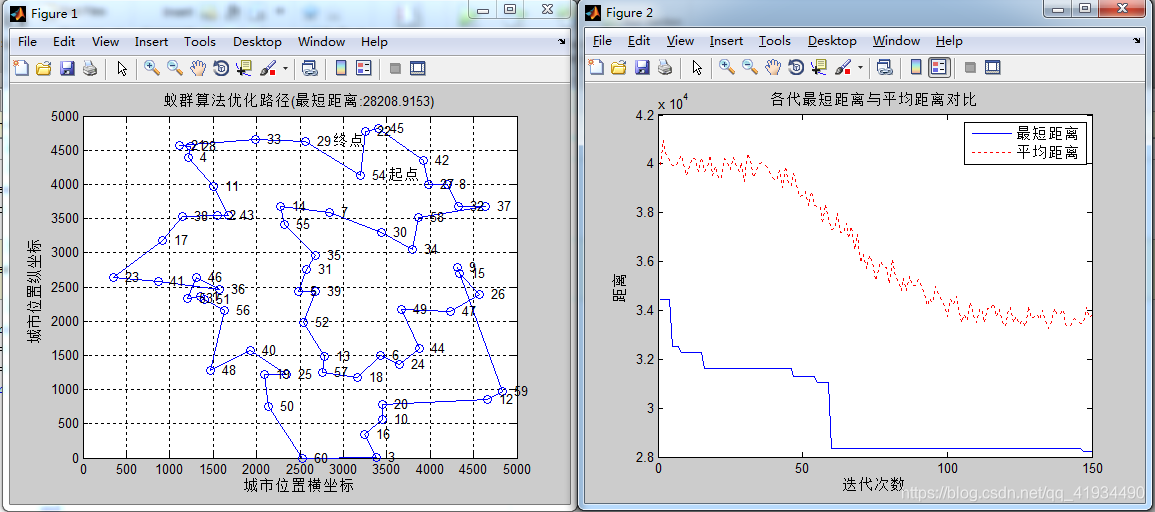This screenshot has height=512, width=1155.
Task: Select Brush data tool in Figure 2
Action: tap(843, 68)
